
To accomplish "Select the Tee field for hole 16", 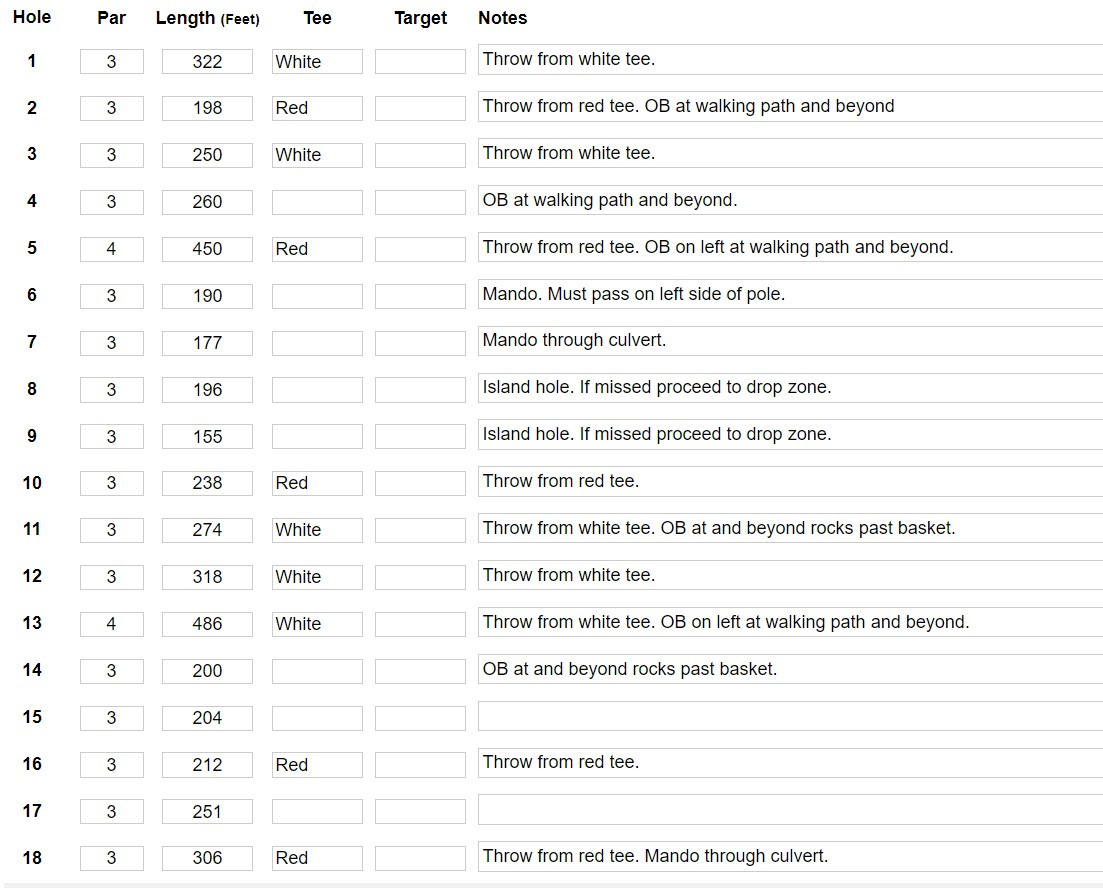I will coord(317,765).
